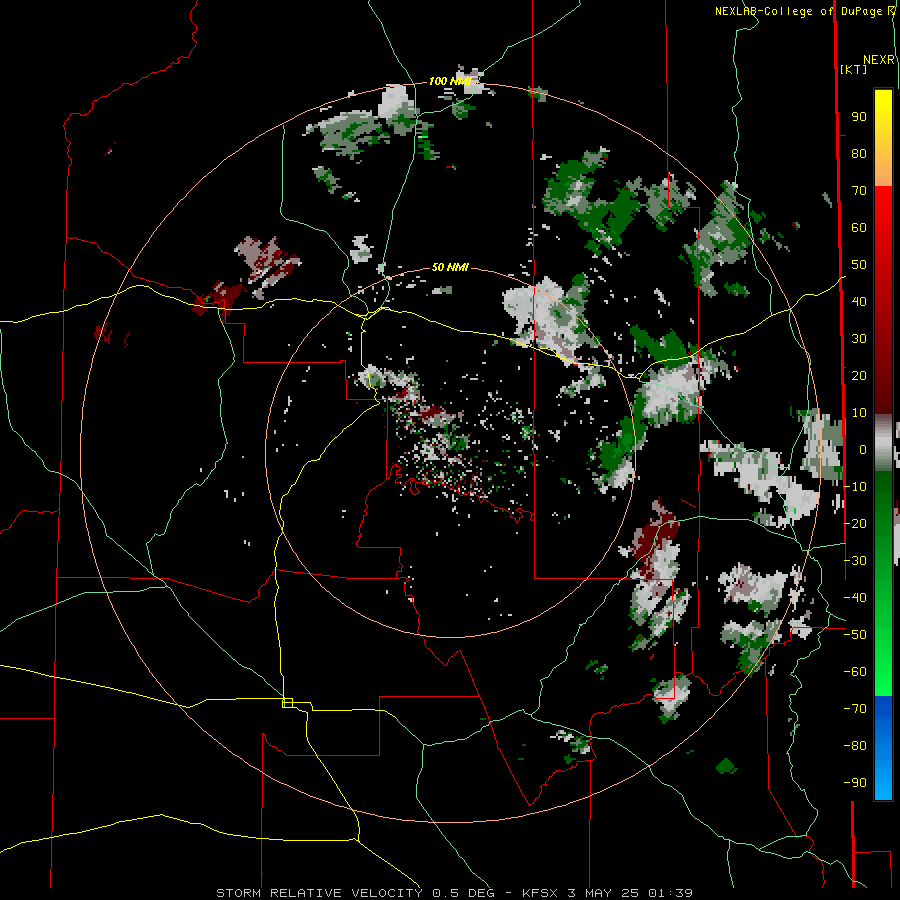Click the 0 value on the color scale
The image size is (900, 900).
coord(863,449)
